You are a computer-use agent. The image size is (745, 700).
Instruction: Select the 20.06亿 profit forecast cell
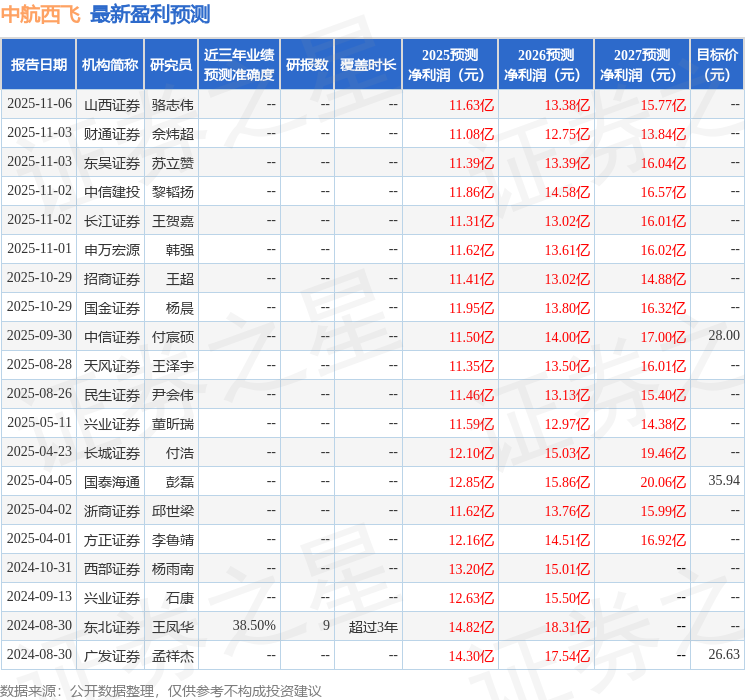pyautogui.click(x=664, y=481)
